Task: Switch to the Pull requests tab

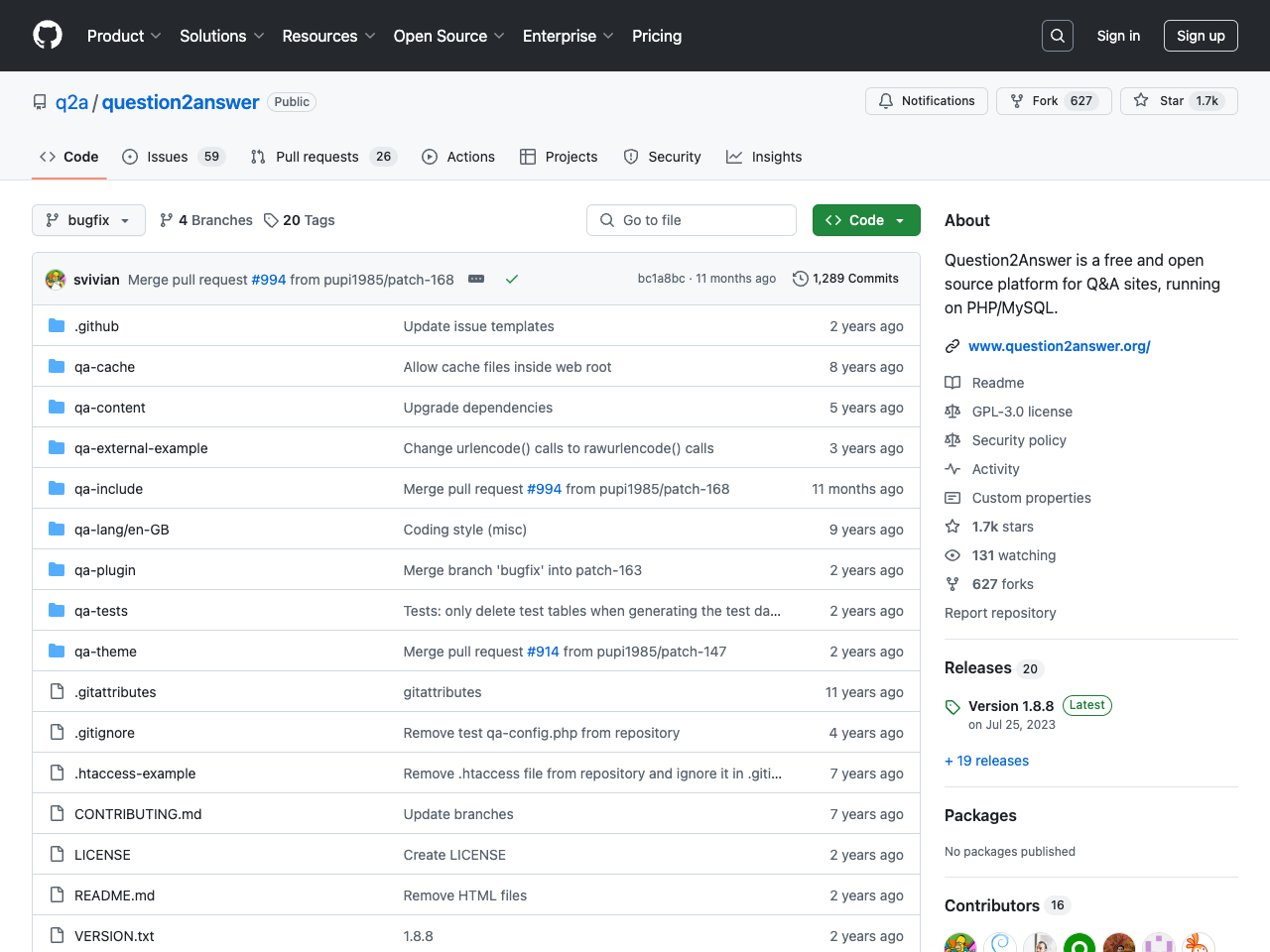Action: (x=323, y=157)
